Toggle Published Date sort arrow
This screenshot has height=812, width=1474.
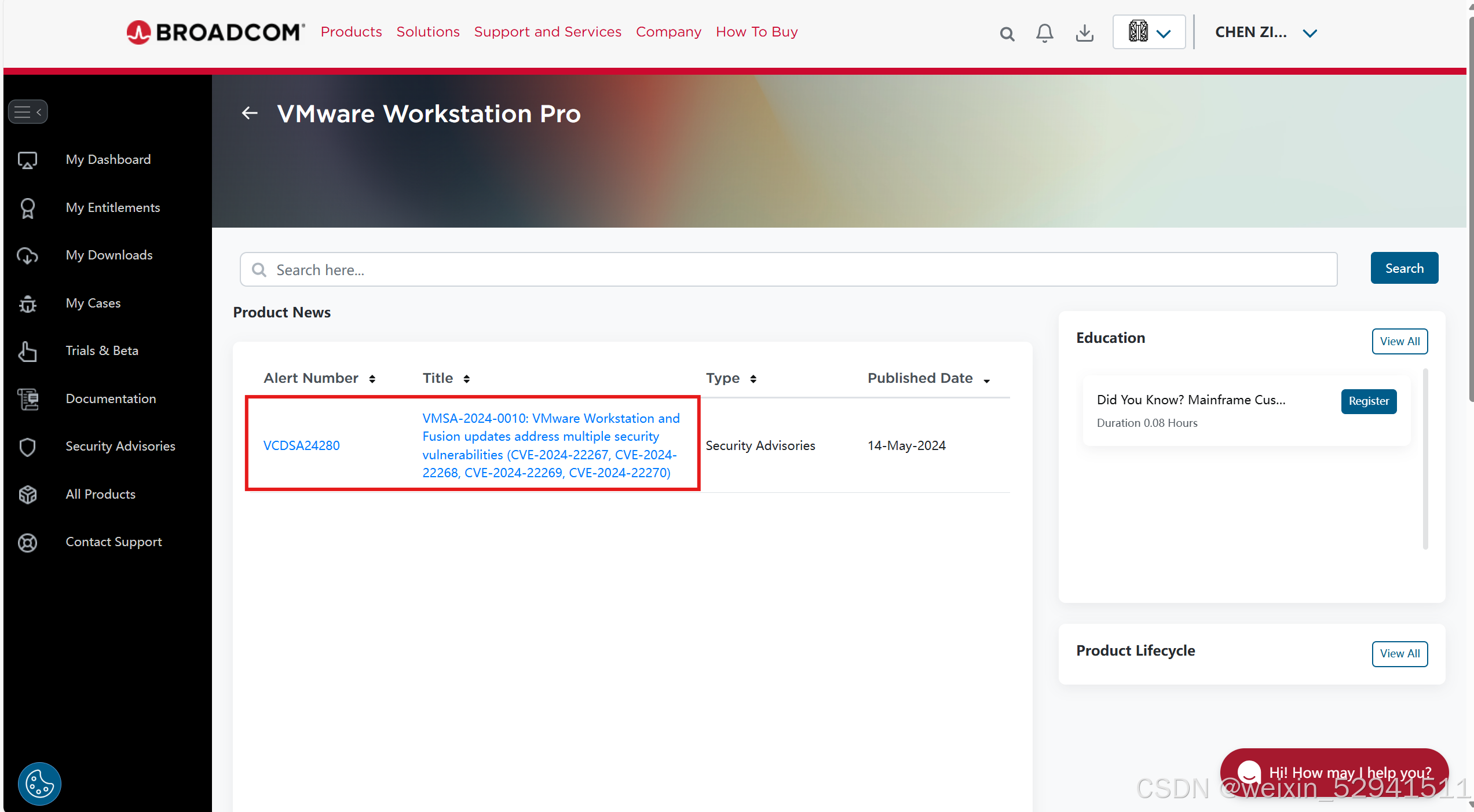pos(986,380)
